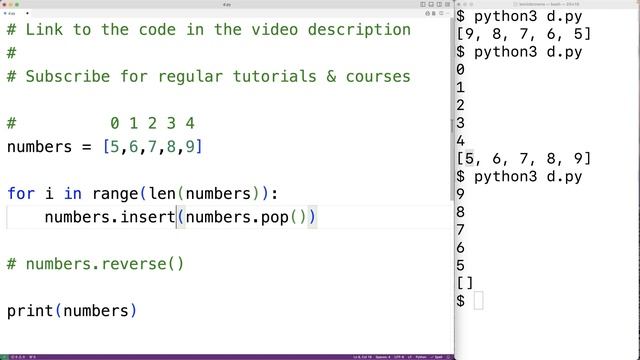The image size is (640, 360).
Task: Click the d.py title in editor title bar
Action: click(227, 4)
